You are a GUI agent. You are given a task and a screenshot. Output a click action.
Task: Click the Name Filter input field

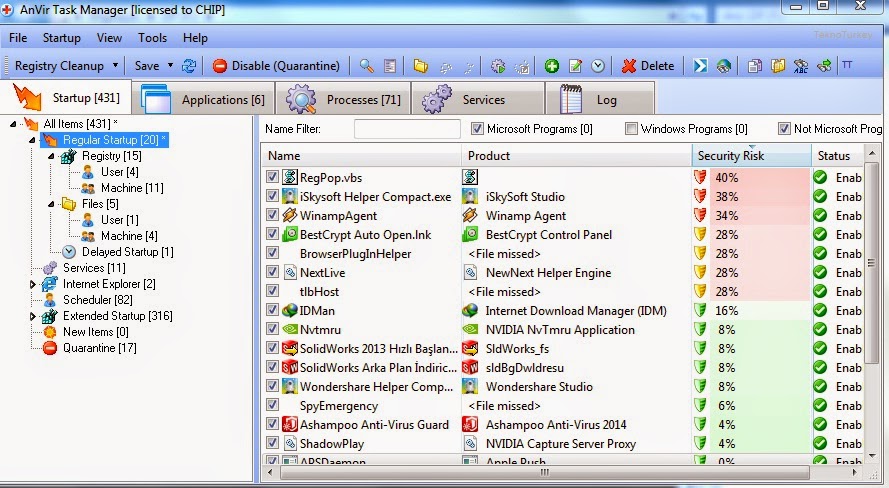(407, 129)
